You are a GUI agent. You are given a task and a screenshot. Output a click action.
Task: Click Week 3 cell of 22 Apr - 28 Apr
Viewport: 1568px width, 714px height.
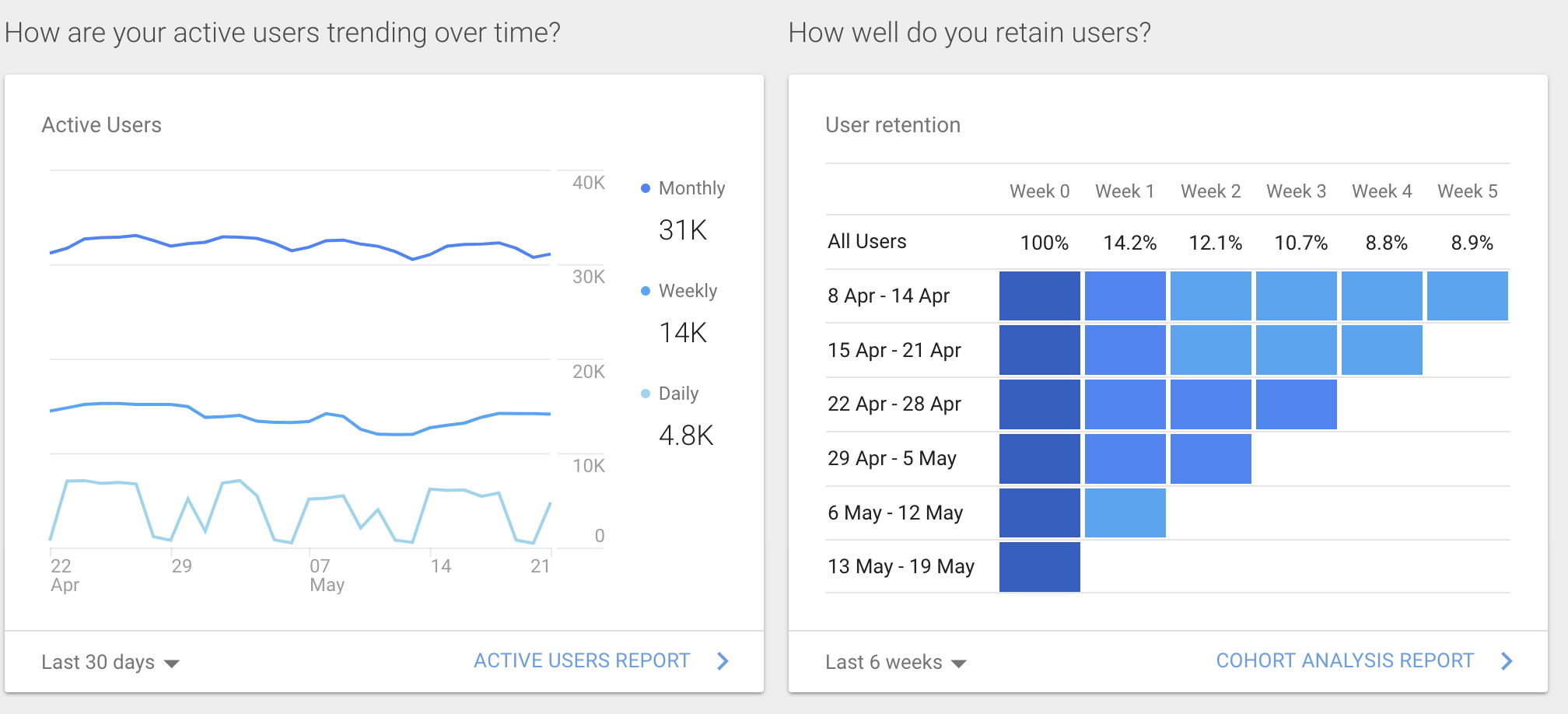coord(1296,404)
